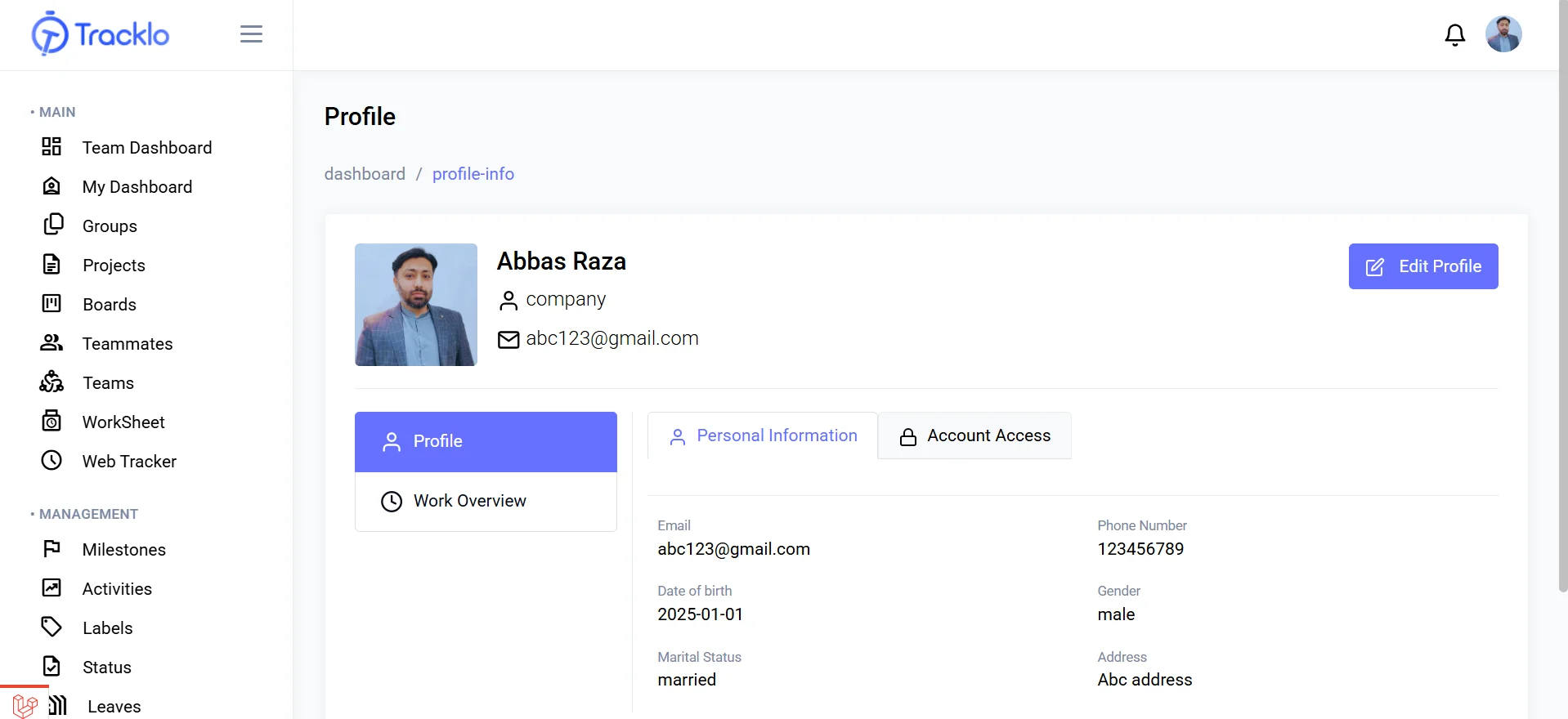Click Abbas Raza's profile photo

pos(416,305)
